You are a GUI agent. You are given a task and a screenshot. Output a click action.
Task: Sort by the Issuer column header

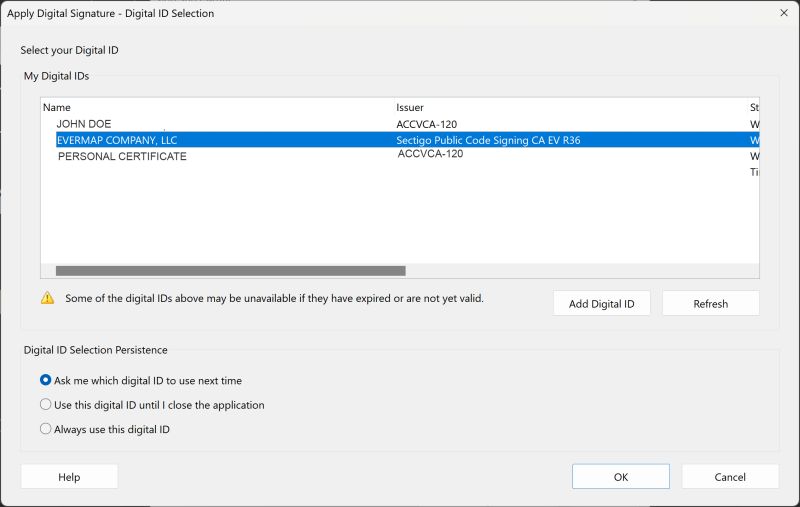tap(410, 107)
